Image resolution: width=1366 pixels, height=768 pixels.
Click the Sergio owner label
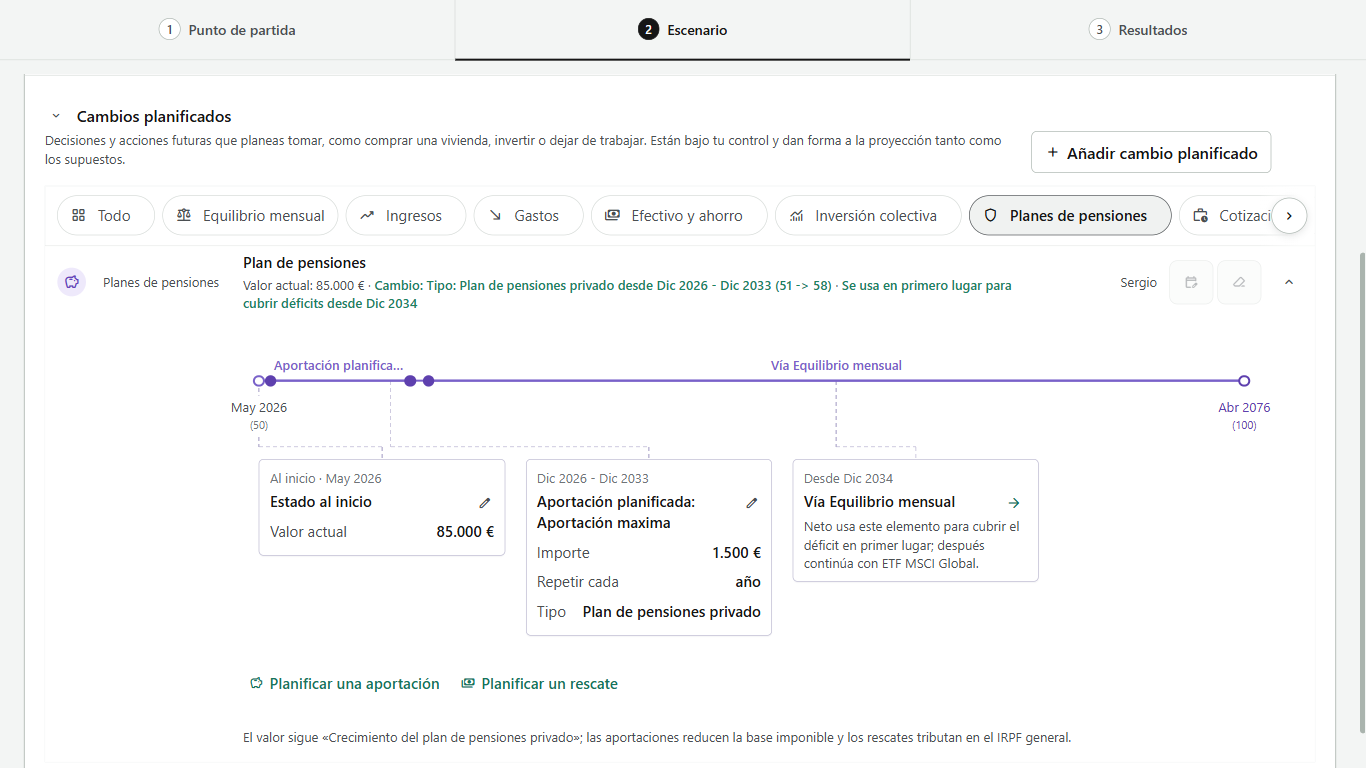1138,283
